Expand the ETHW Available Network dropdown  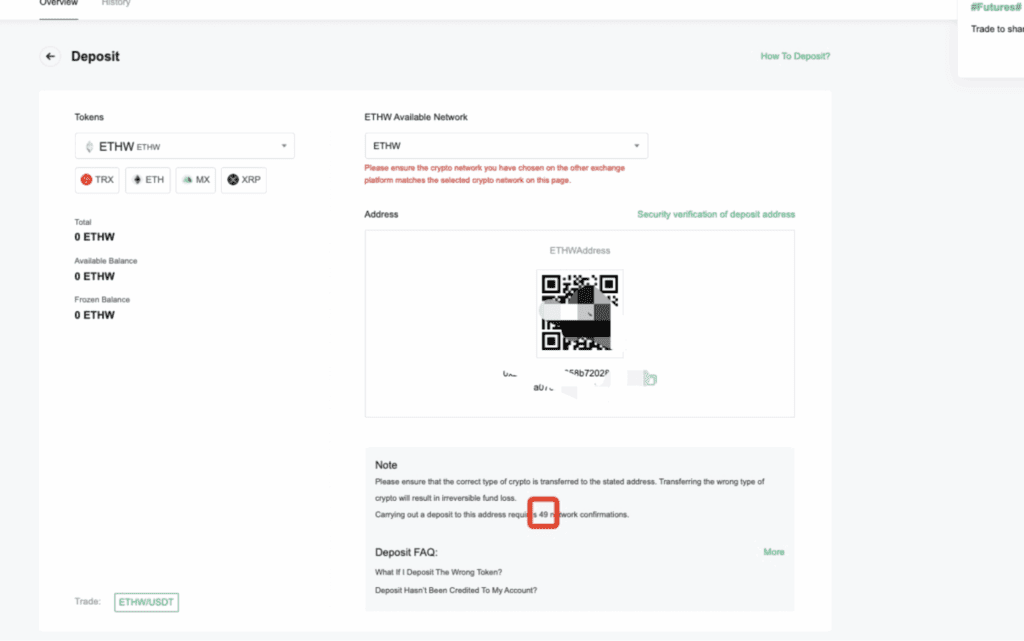pos(506,146)
